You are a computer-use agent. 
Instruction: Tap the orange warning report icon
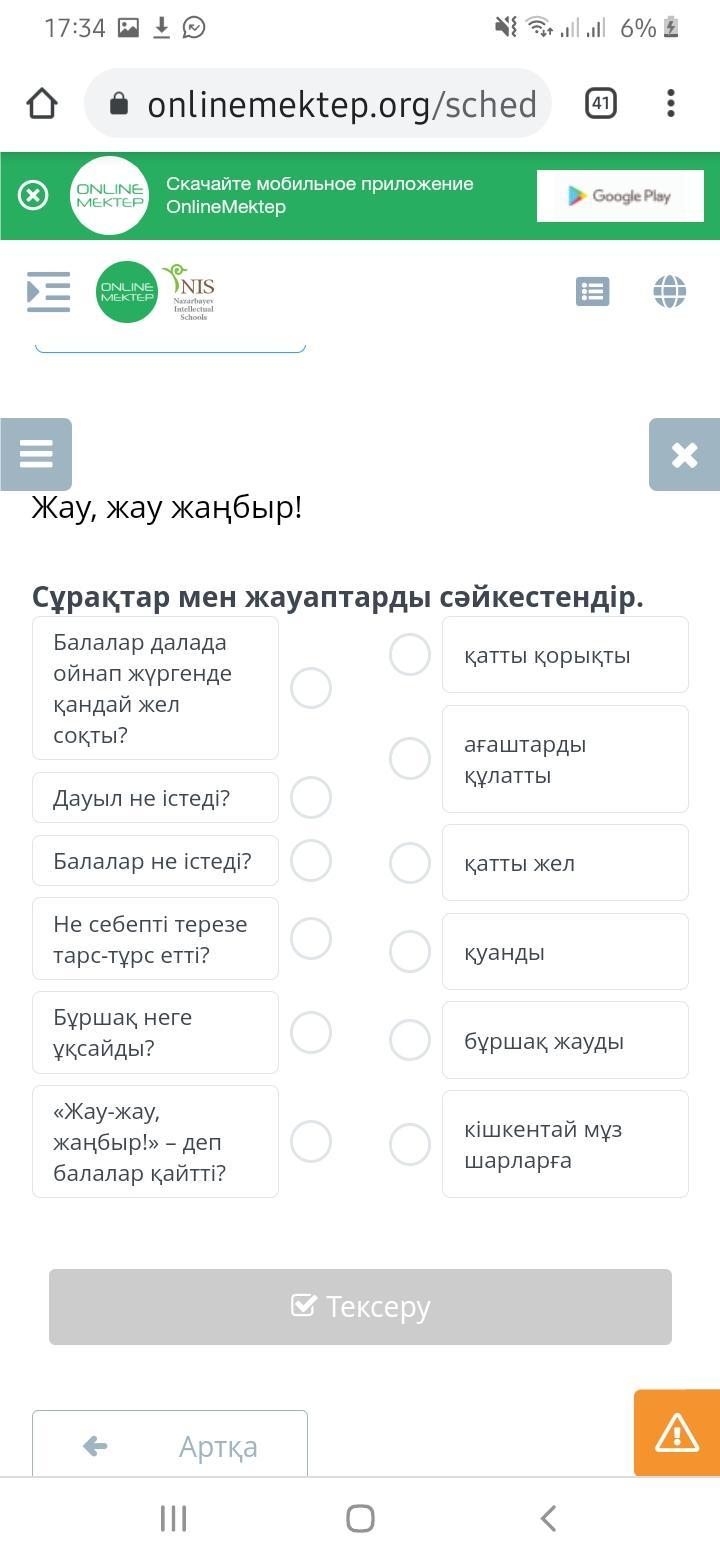coord(677,1433)
